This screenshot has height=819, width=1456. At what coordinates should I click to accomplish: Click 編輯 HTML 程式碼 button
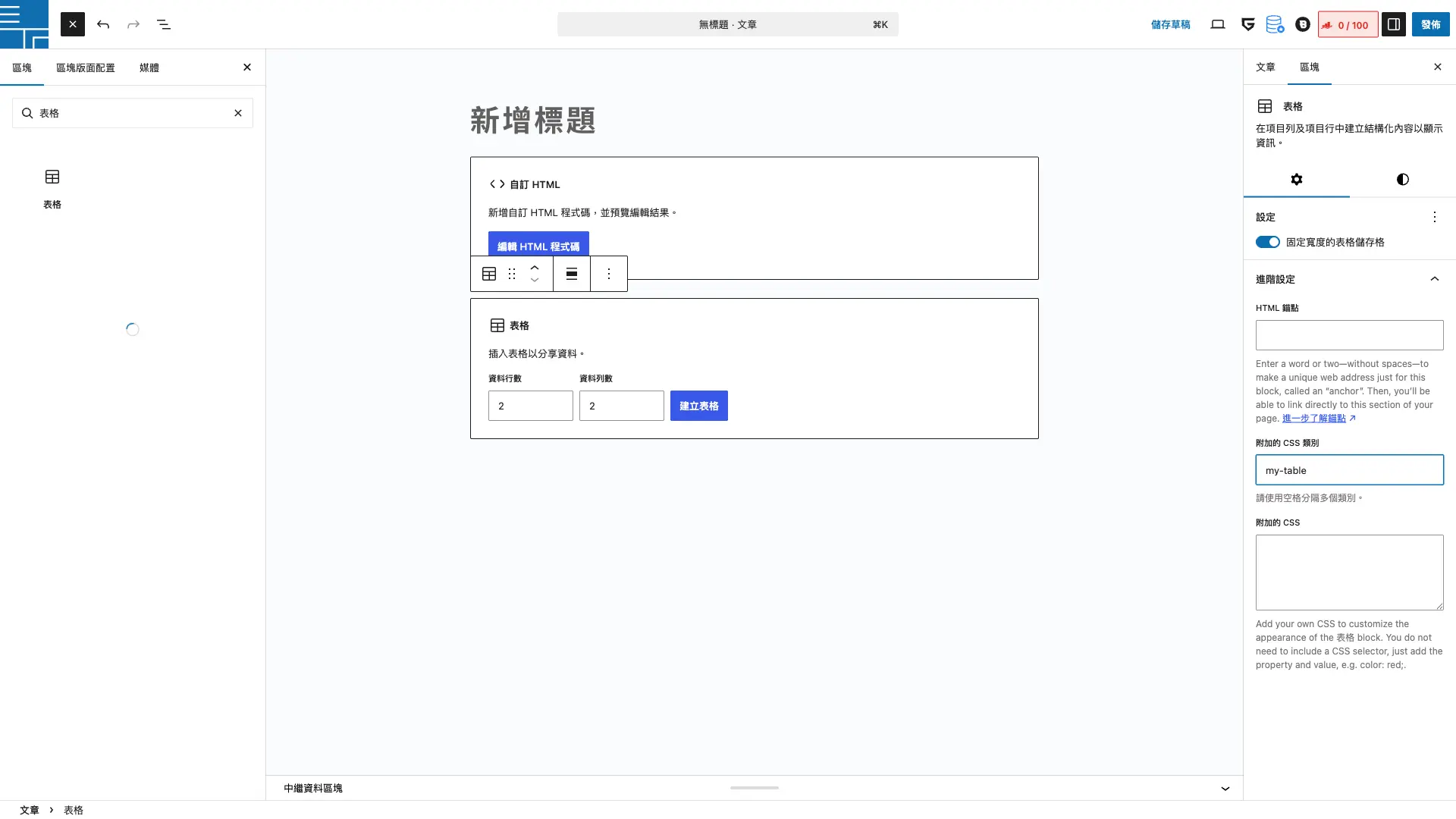pos(538,246)
